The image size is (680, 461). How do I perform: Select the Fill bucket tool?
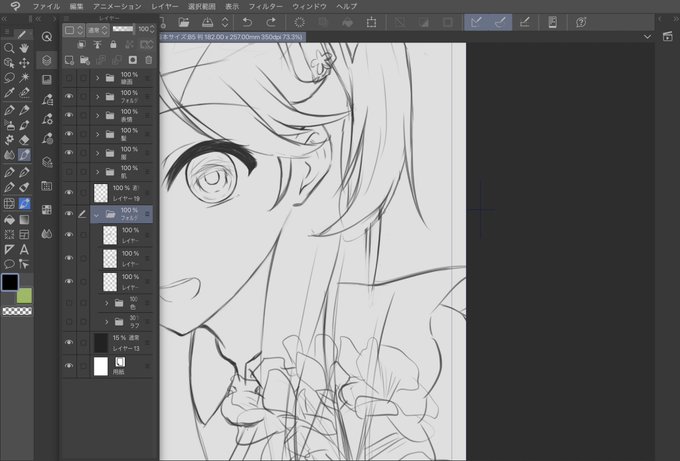pos(9,220)
